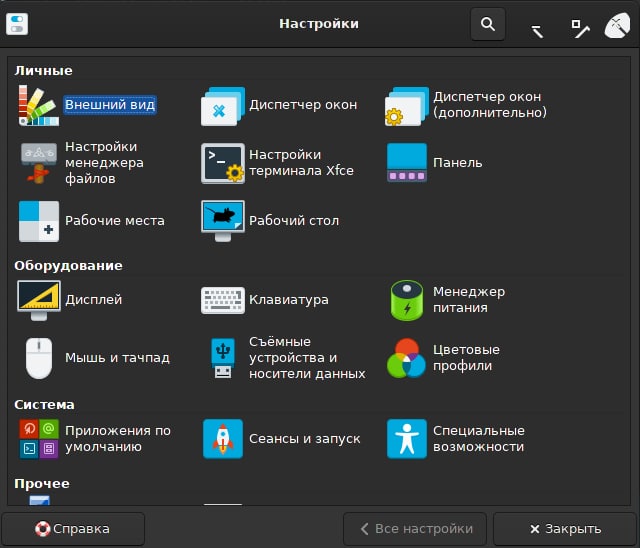The image size is (640, 548).
Task: Click the Рабочий стол monitor icon
Action: coord(223,221)
